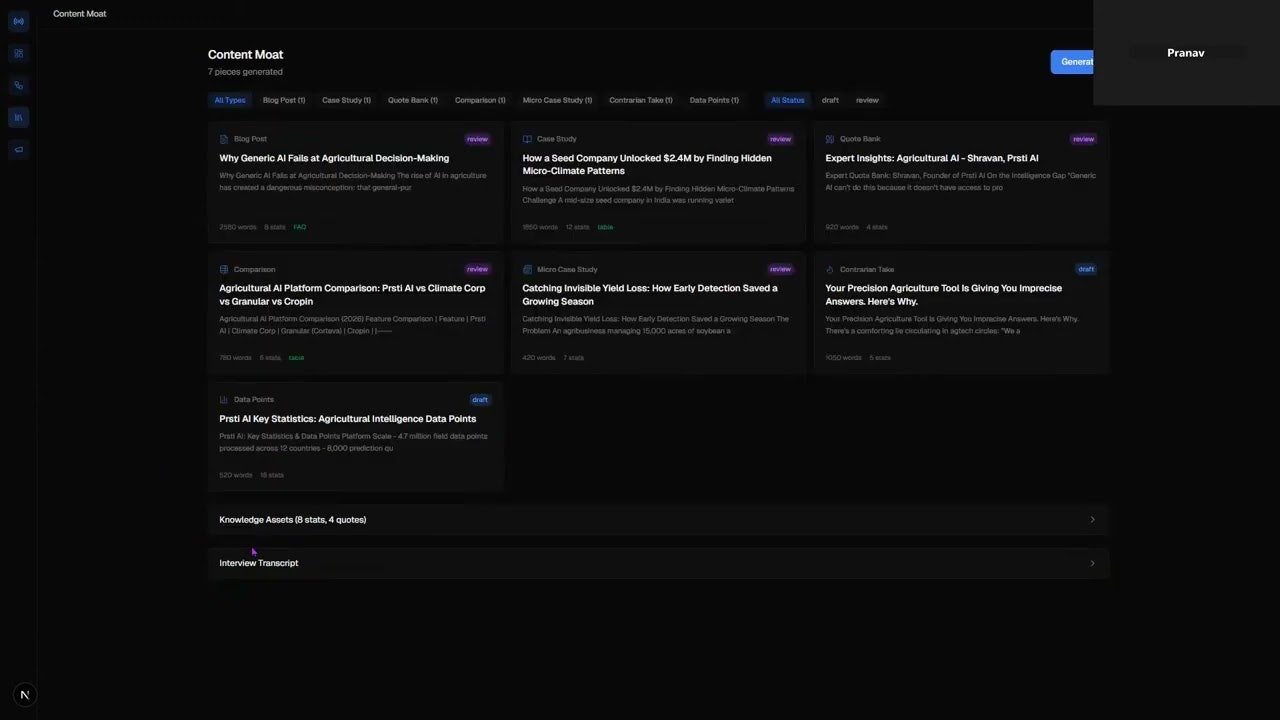Expand Knowledge Assets section

(658, 520)
